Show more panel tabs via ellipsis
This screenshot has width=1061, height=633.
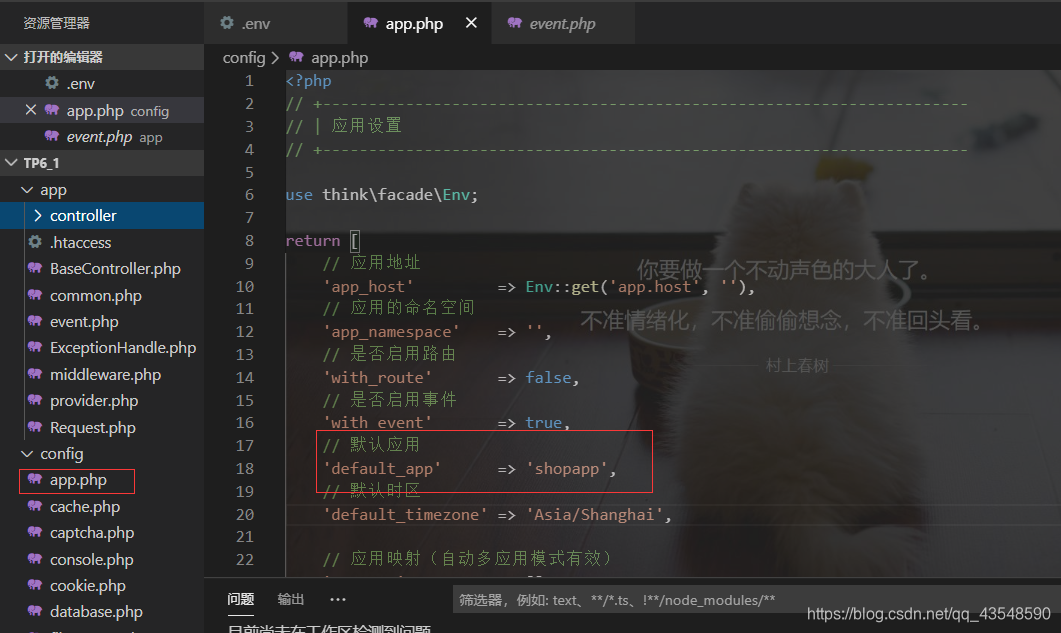point(338,599)
